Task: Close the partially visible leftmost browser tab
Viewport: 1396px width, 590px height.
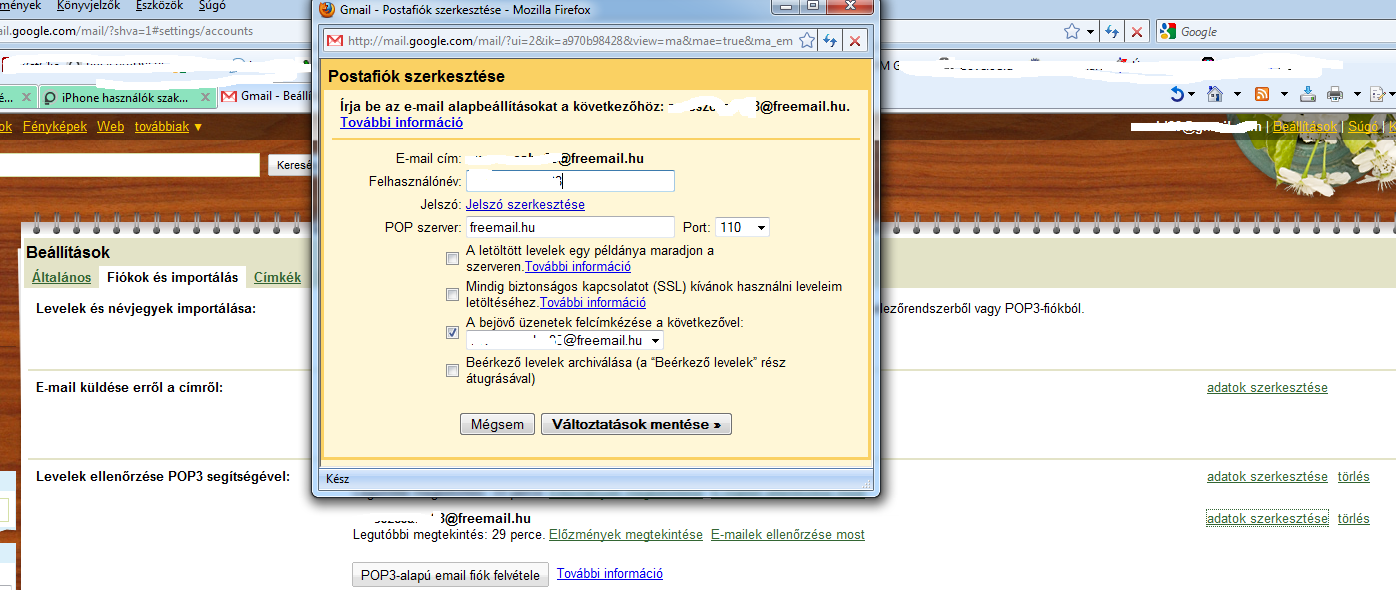Action: (x=27, y=97)
